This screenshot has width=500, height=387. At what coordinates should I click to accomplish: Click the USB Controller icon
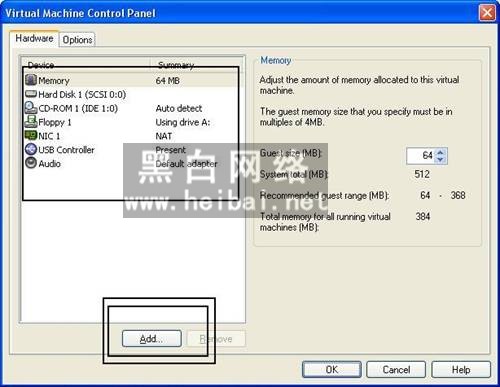tap(31, 149)
